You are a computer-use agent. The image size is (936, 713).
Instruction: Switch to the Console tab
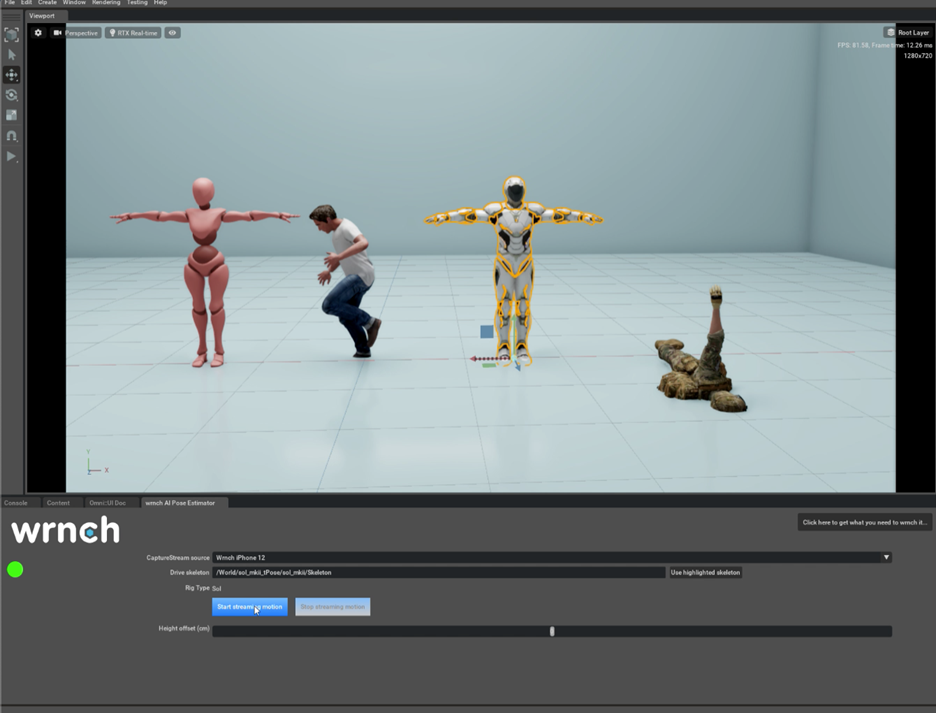(16, 502)
